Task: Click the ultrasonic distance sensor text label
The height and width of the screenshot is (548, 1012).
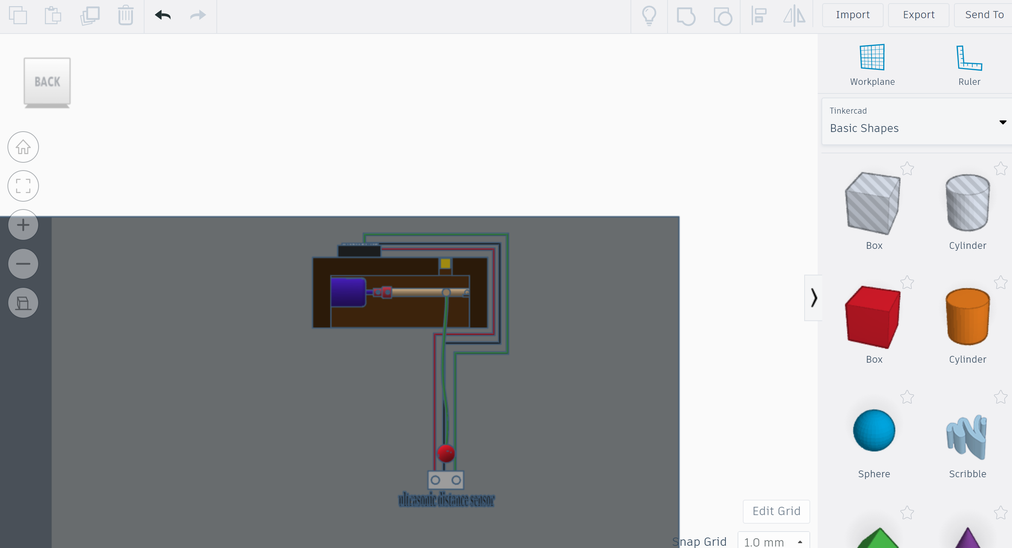Action: pos(447,500)
